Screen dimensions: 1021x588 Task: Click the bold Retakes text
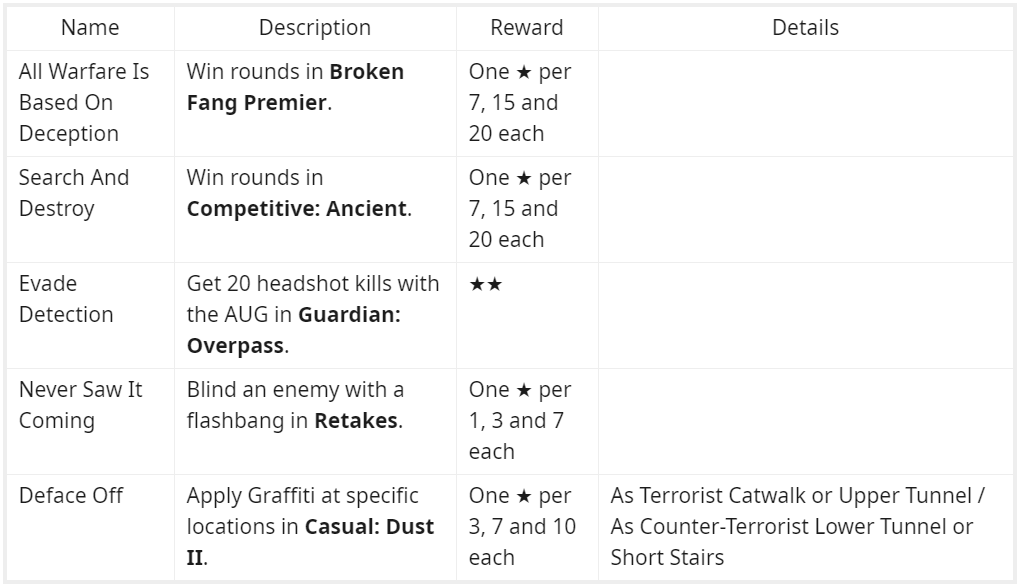[x=356, y=421]
